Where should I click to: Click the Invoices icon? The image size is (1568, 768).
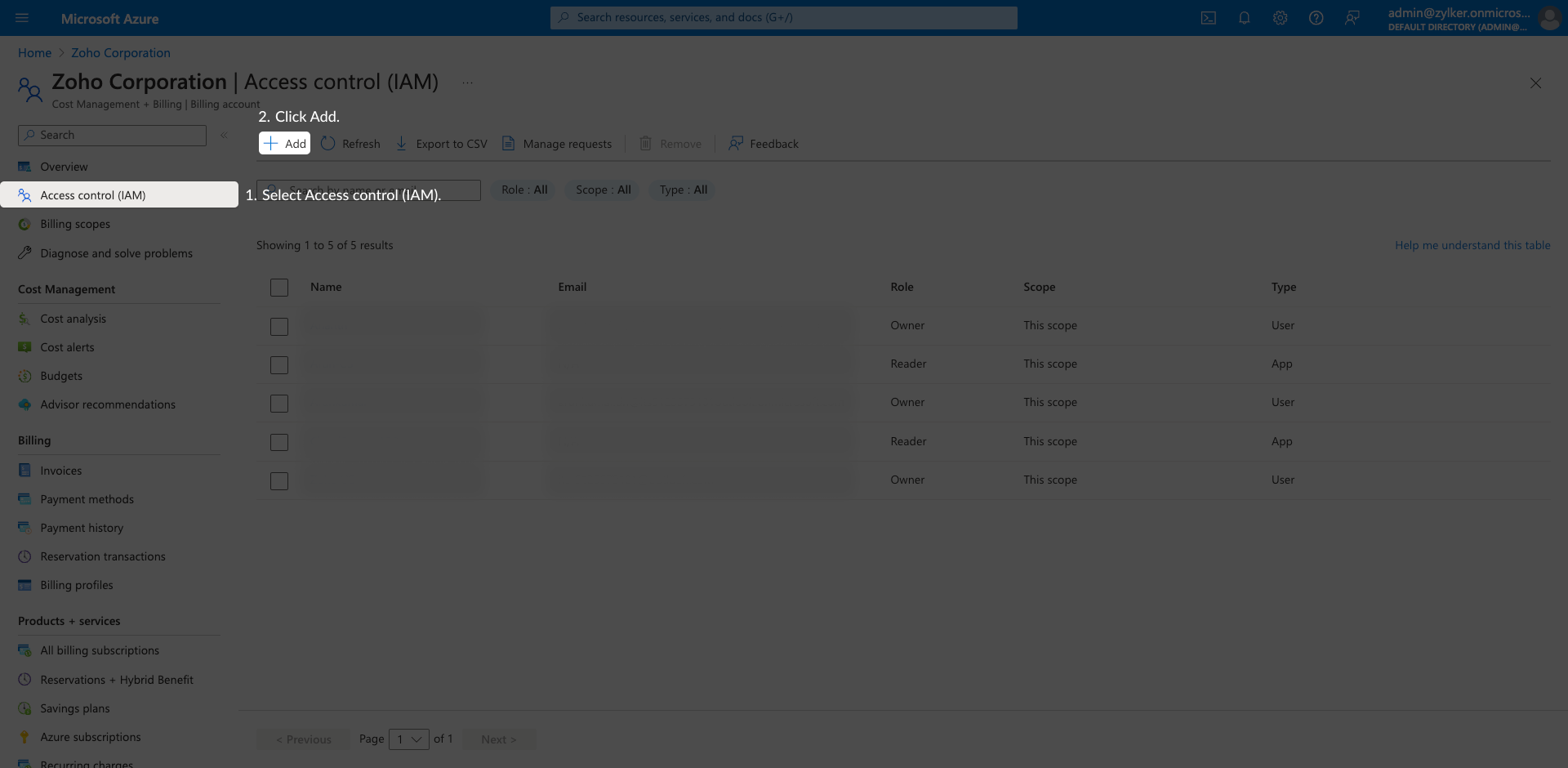(x=24, y=471)
